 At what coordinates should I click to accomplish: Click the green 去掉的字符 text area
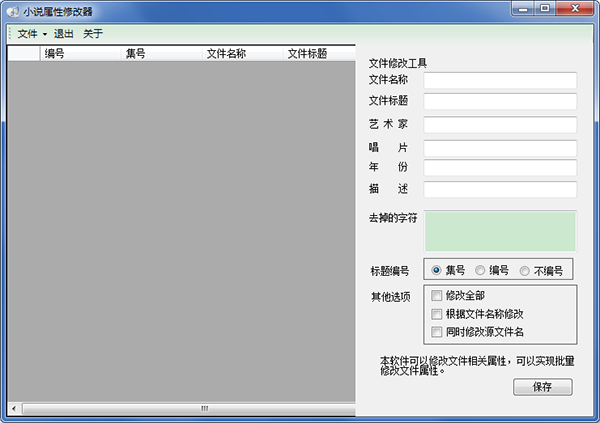500,231
